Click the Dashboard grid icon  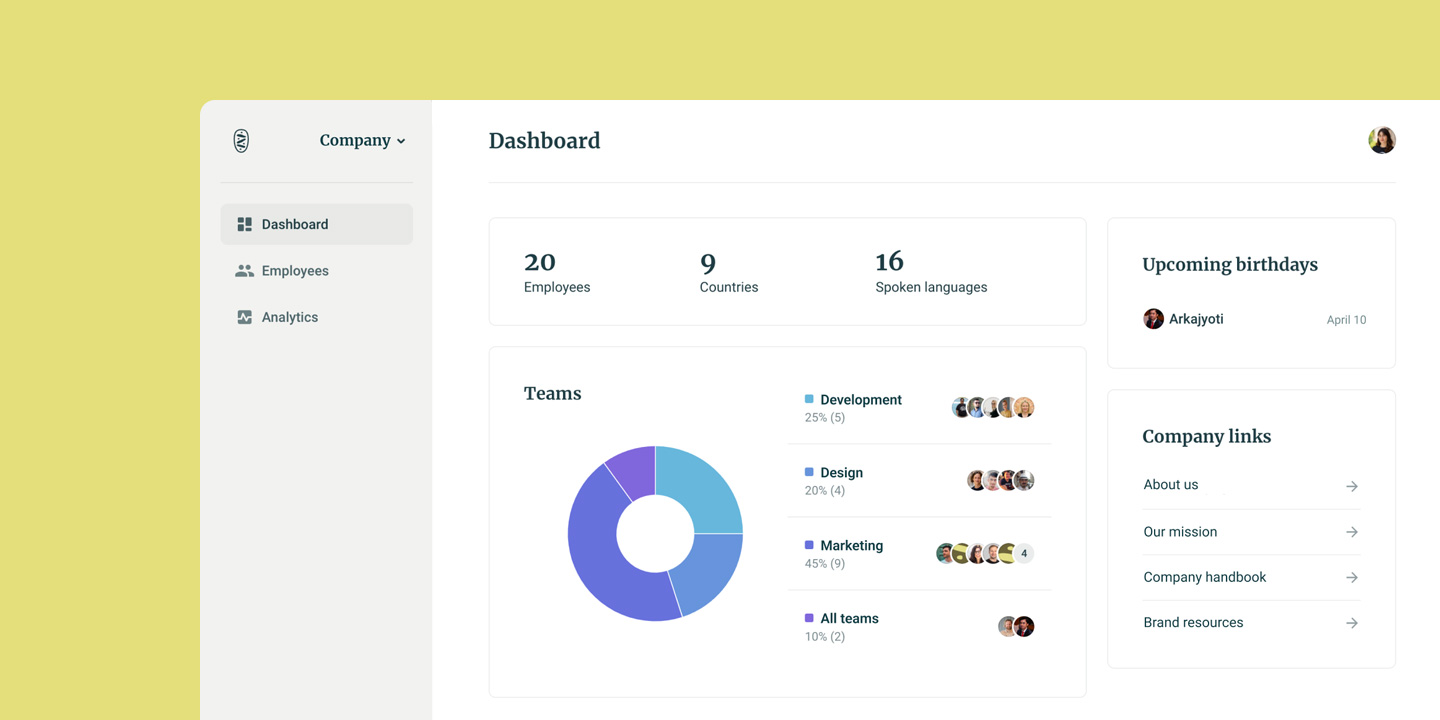(244, 225)
